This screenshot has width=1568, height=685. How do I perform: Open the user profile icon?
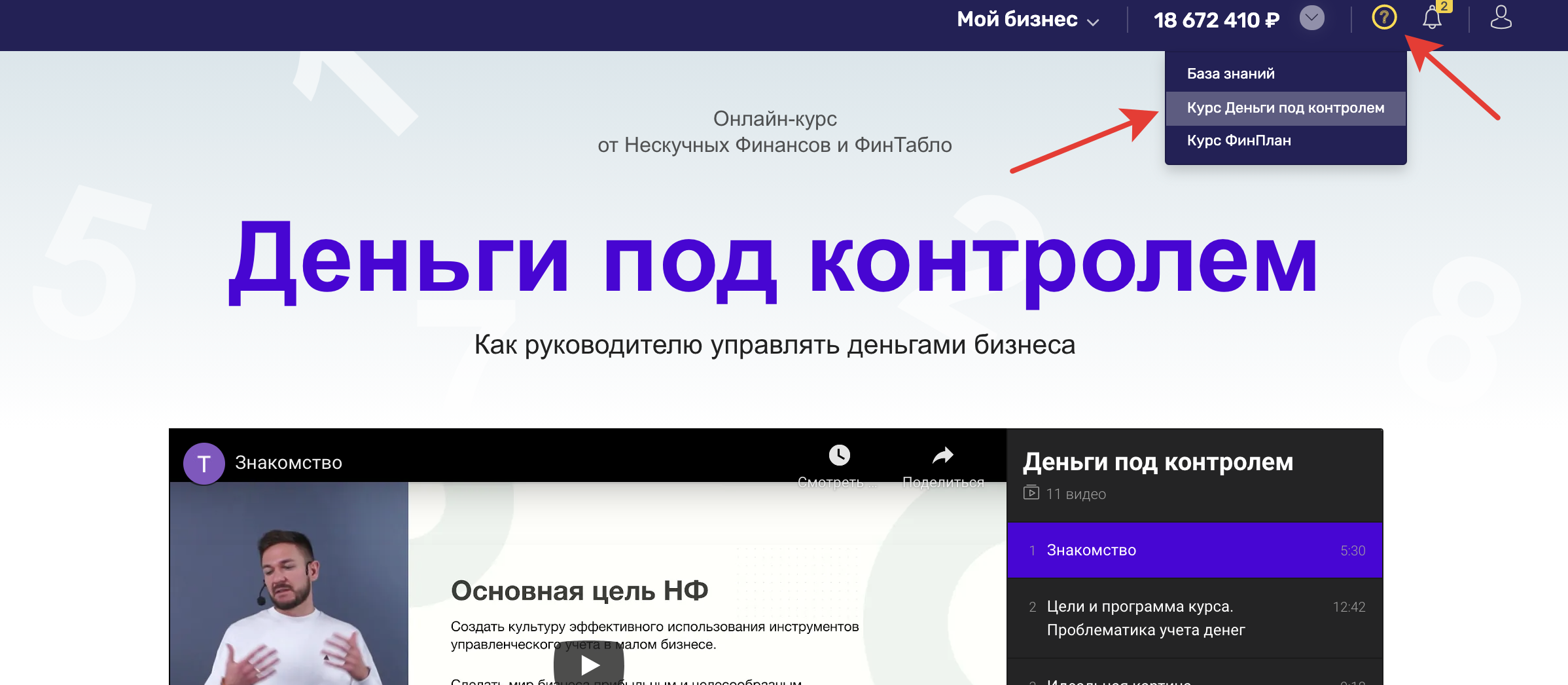click(x=1501, y=18)
